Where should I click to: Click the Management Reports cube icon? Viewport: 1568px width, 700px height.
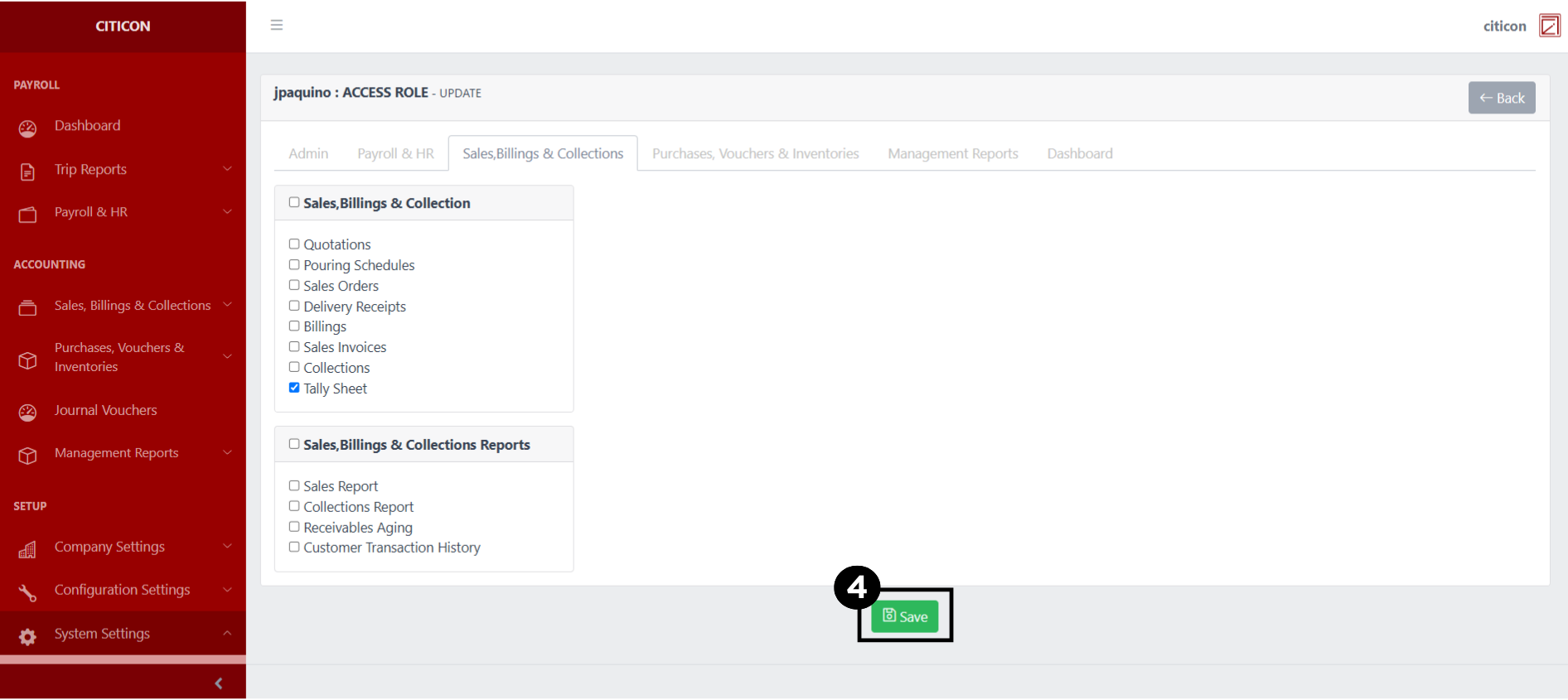[x=27, y=456]
